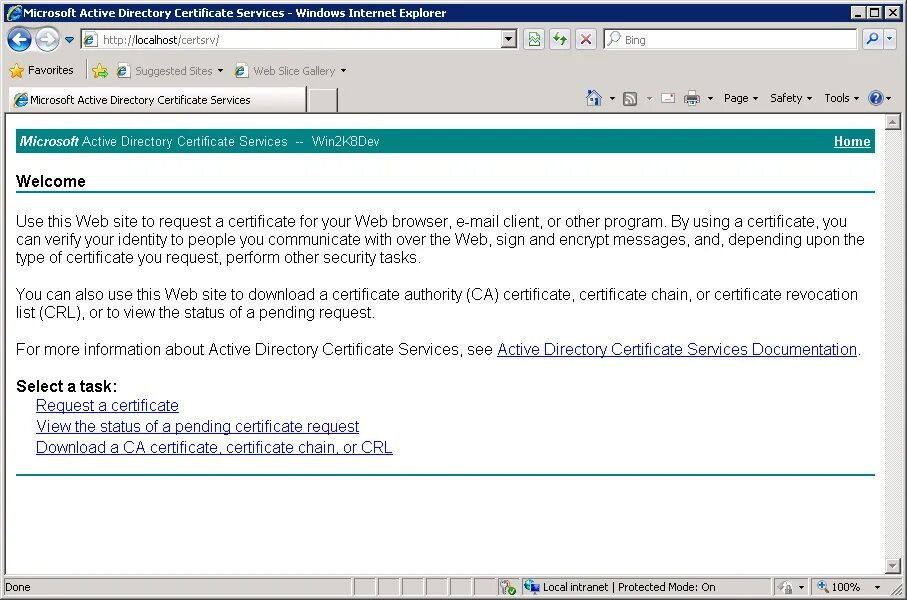
Task: Open the Safety menu
Action: point(791,98)
